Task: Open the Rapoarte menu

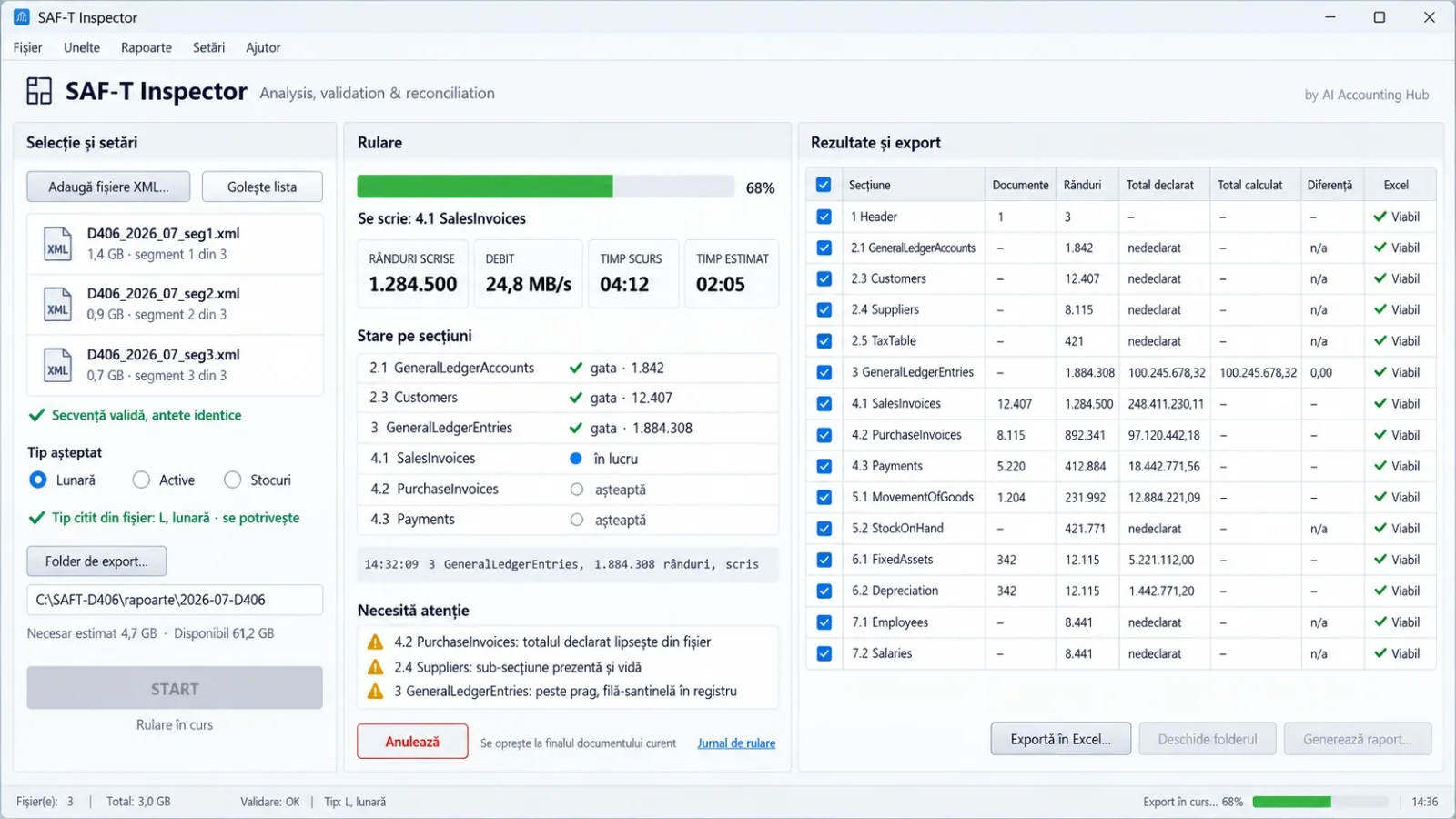Action: [147, 47]
